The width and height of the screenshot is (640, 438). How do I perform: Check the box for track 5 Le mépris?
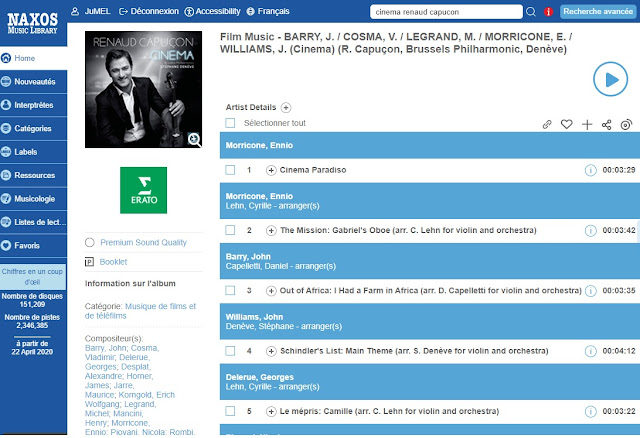point(230,411)
